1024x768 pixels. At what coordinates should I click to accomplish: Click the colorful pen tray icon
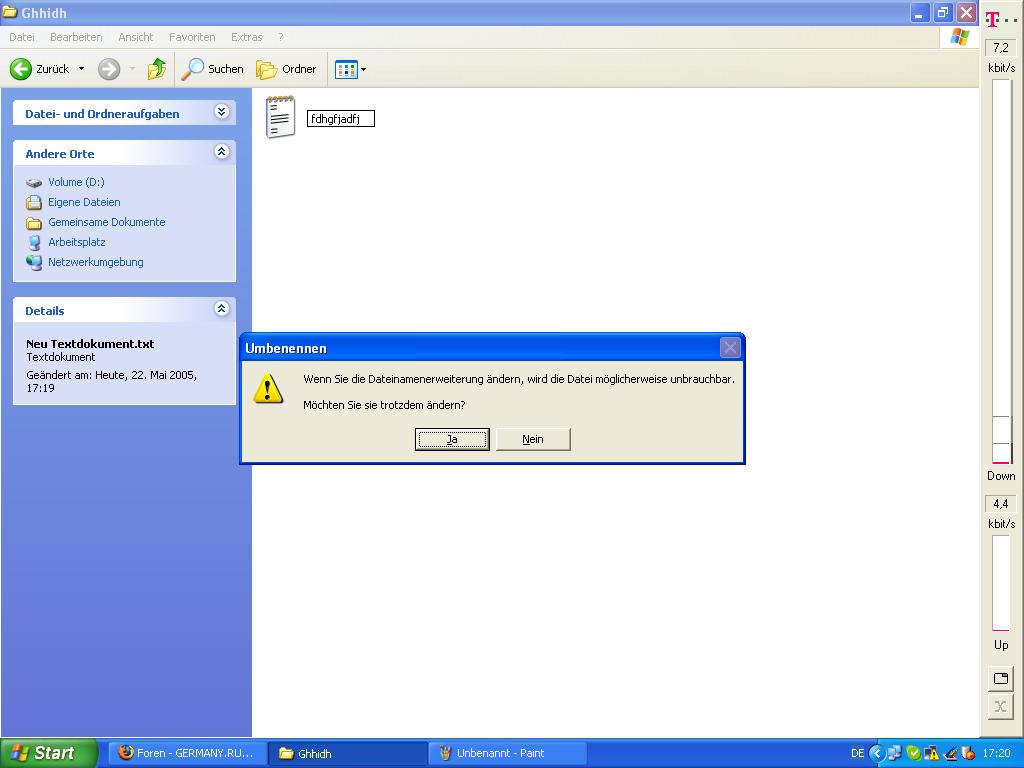pos(951,753)
